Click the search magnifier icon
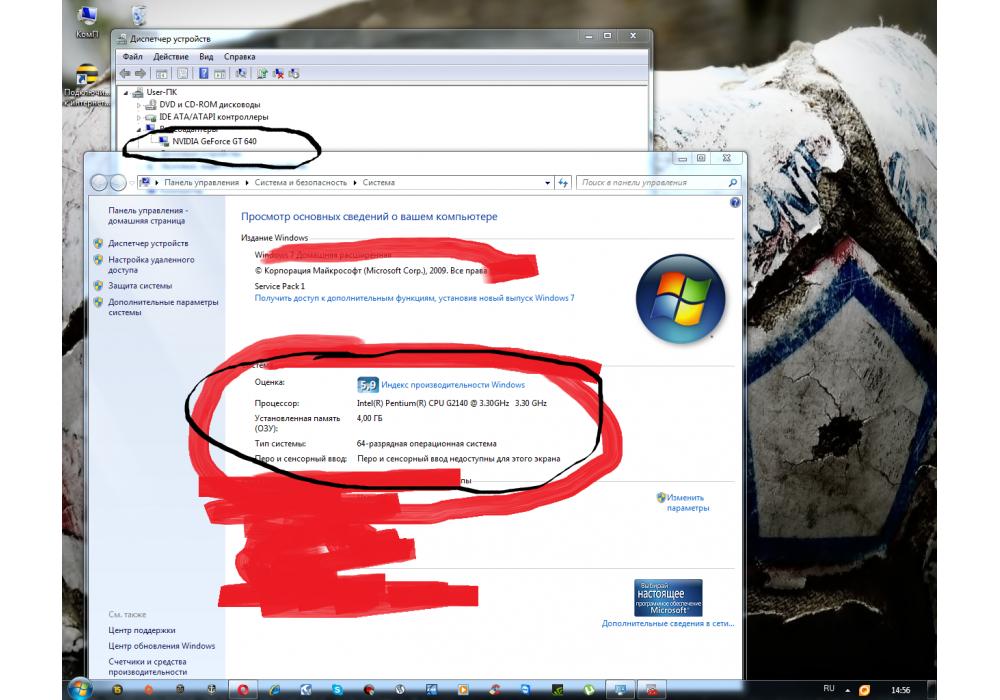Viewport: 1000px width, 700px height. coord(733,183)
